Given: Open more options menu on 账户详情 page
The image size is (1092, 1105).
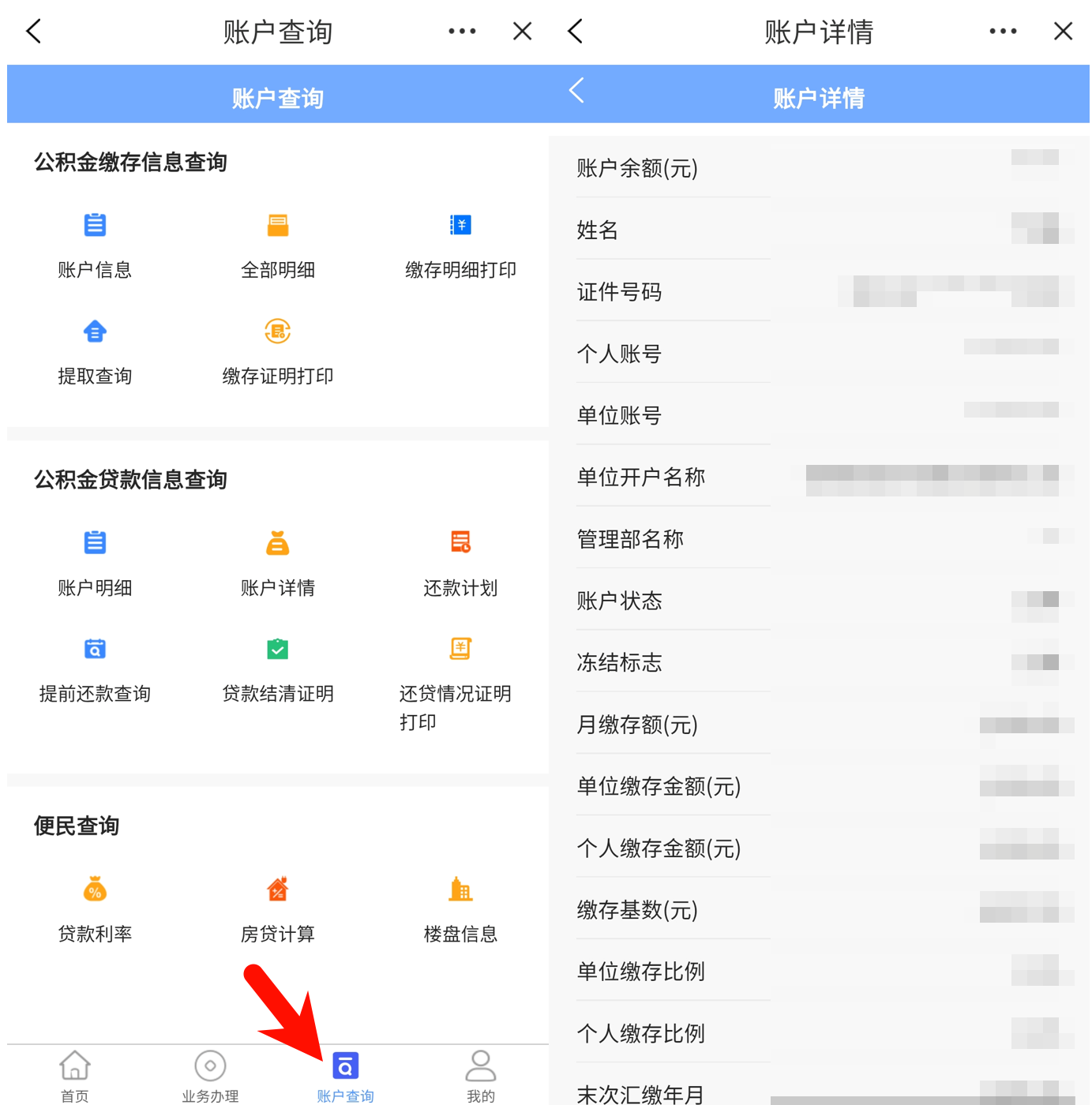Looking at the screenshot, I should pos(1003,32).
